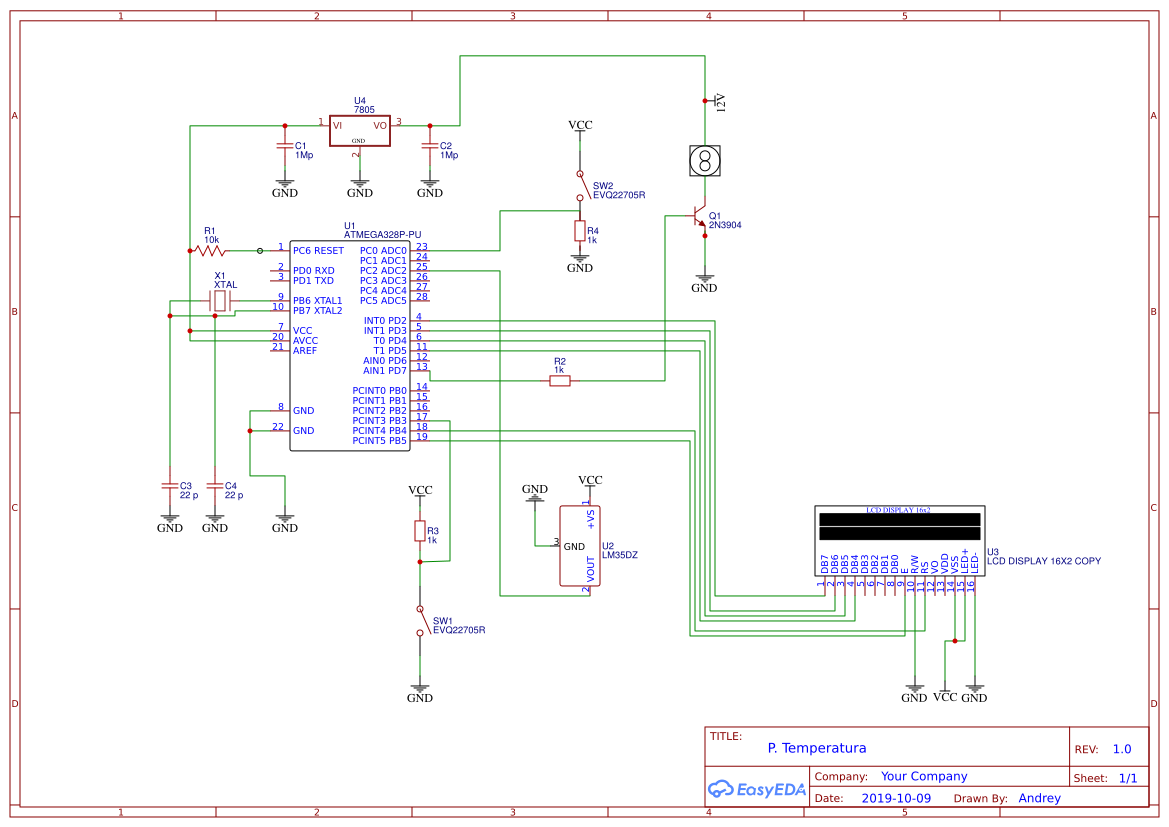This screenshot has height=827, width=1169.
Task: Click the 'PD0 RXD' pin label
Action: (x=314, y=271)
